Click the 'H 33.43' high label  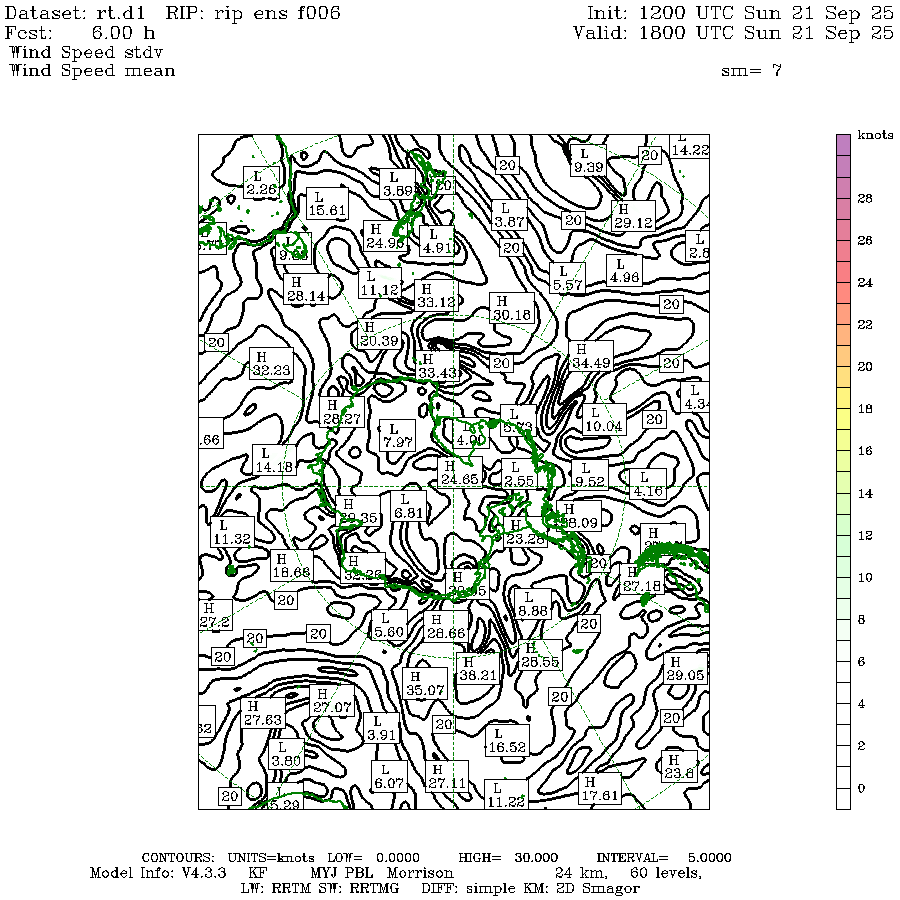(x=437, y=366)
